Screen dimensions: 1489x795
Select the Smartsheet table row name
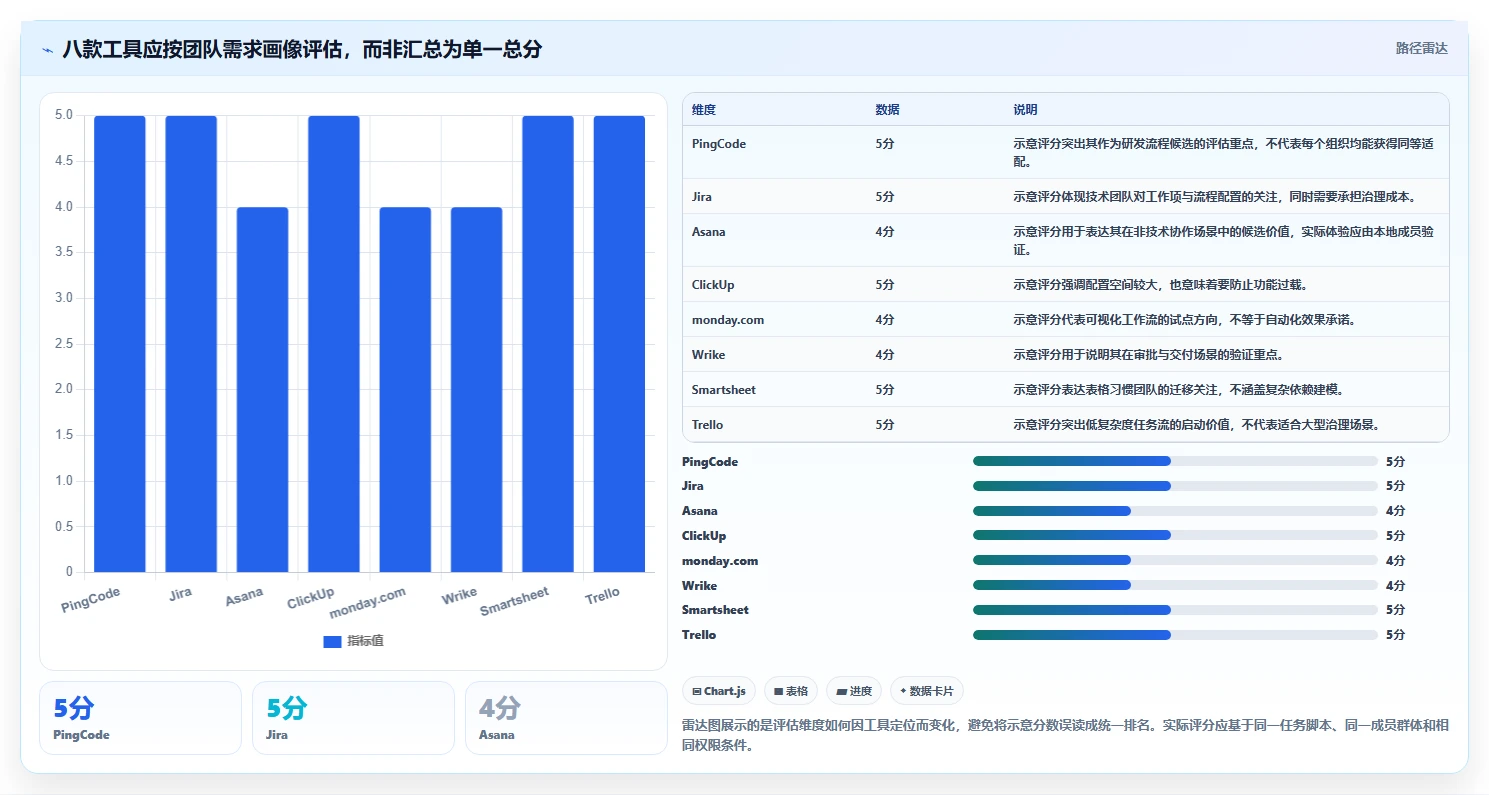tap(724, 390)
